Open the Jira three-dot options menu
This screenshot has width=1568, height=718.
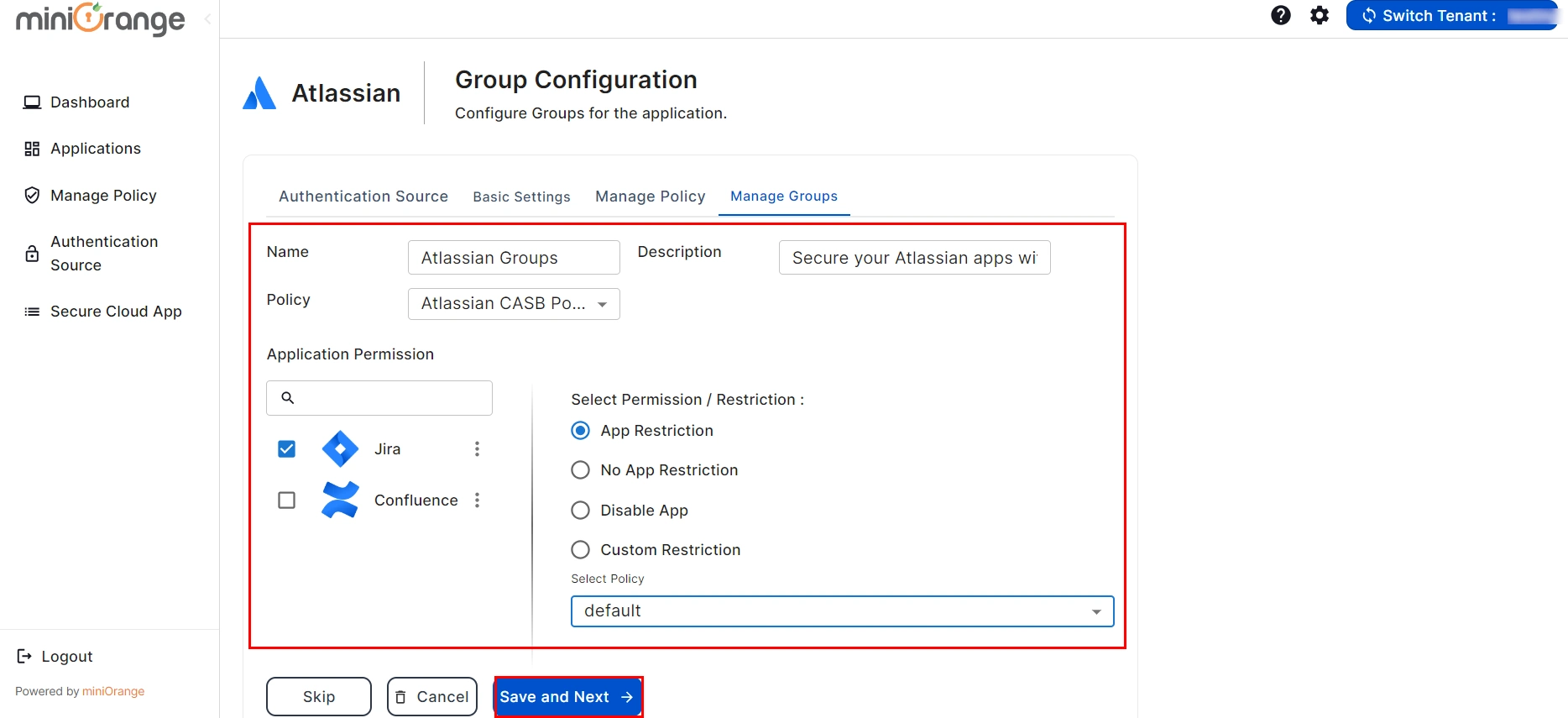[x=477, y=449]
